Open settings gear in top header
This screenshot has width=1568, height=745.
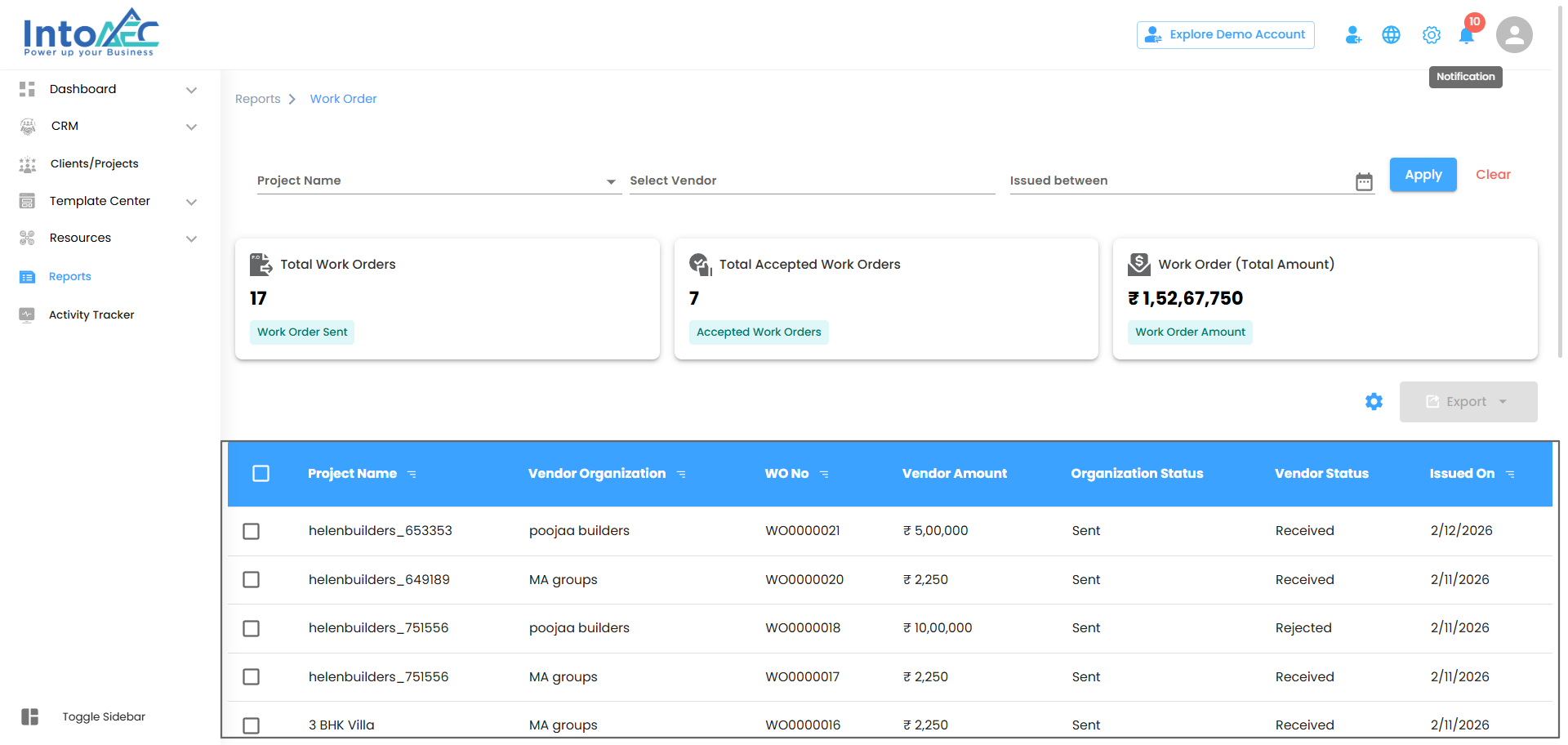click(x=1431, y=35)
